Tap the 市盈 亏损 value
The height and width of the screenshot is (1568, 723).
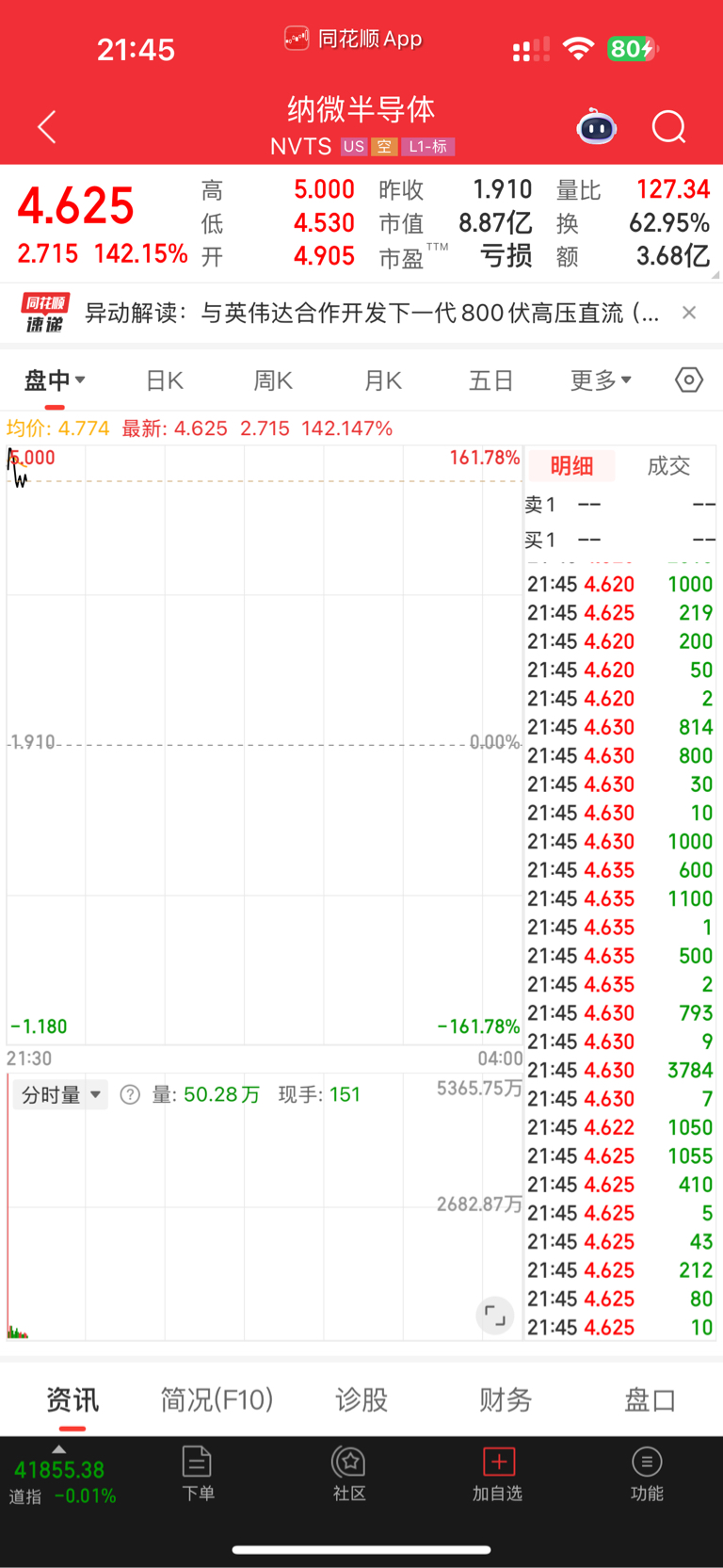pyautogui.click(x=506, y=256)
